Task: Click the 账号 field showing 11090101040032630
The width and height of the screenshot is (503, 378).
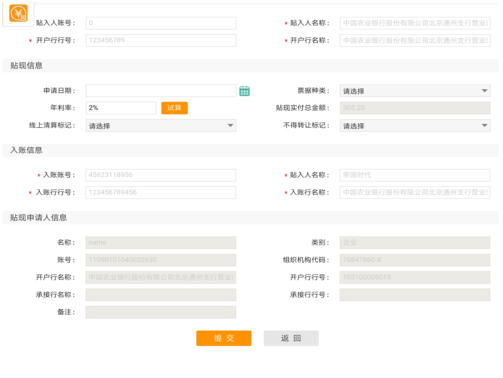Action: 161,260
